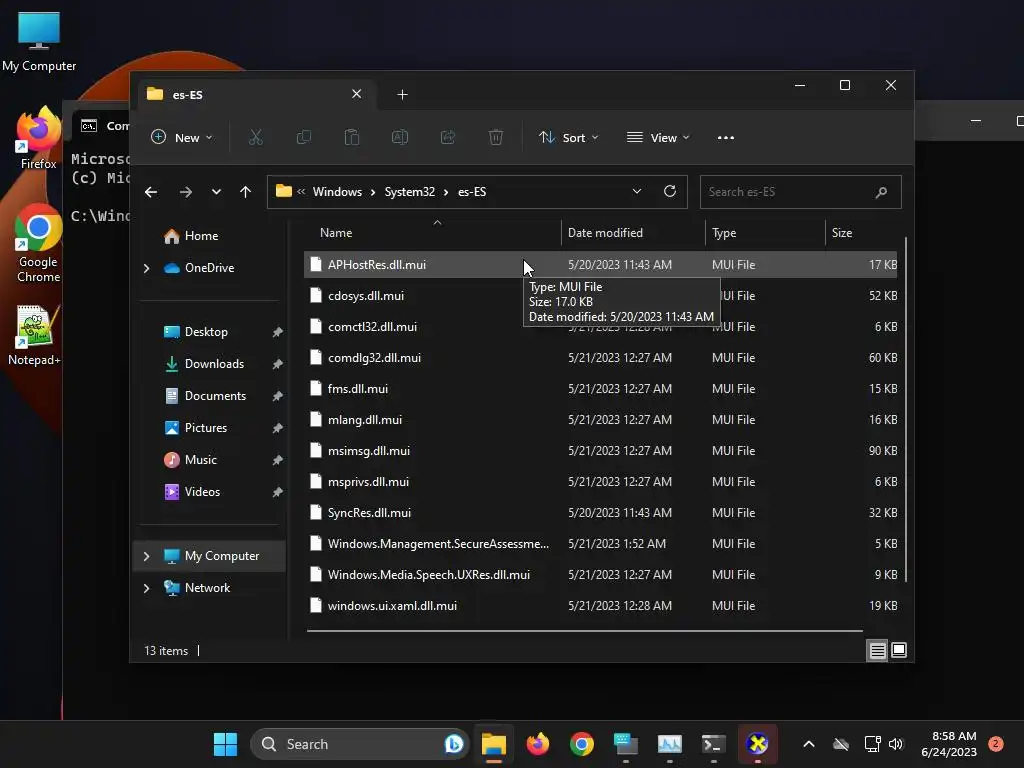
Task: Expand the OneDrive tree node
Action: [146, 268]
